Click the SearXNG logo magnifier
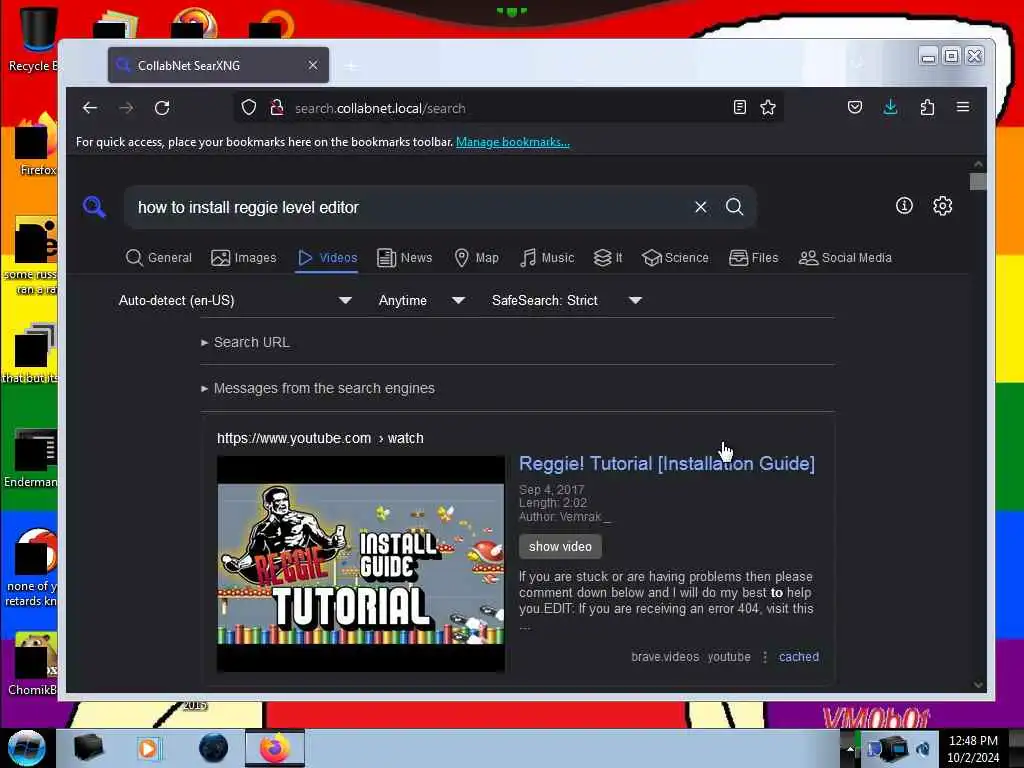Image resolution: width=1024 pixels, height=768 pixels. [x=95, y=207]
